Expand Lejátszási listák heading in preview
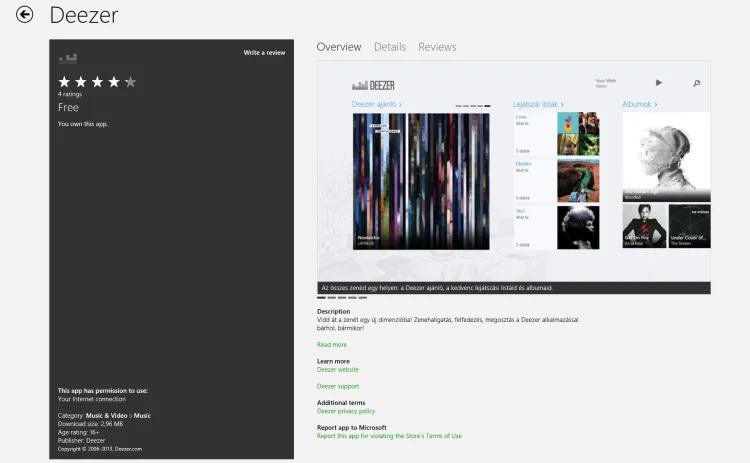Viewport: 750px width, 463px height. coord(538,104)
